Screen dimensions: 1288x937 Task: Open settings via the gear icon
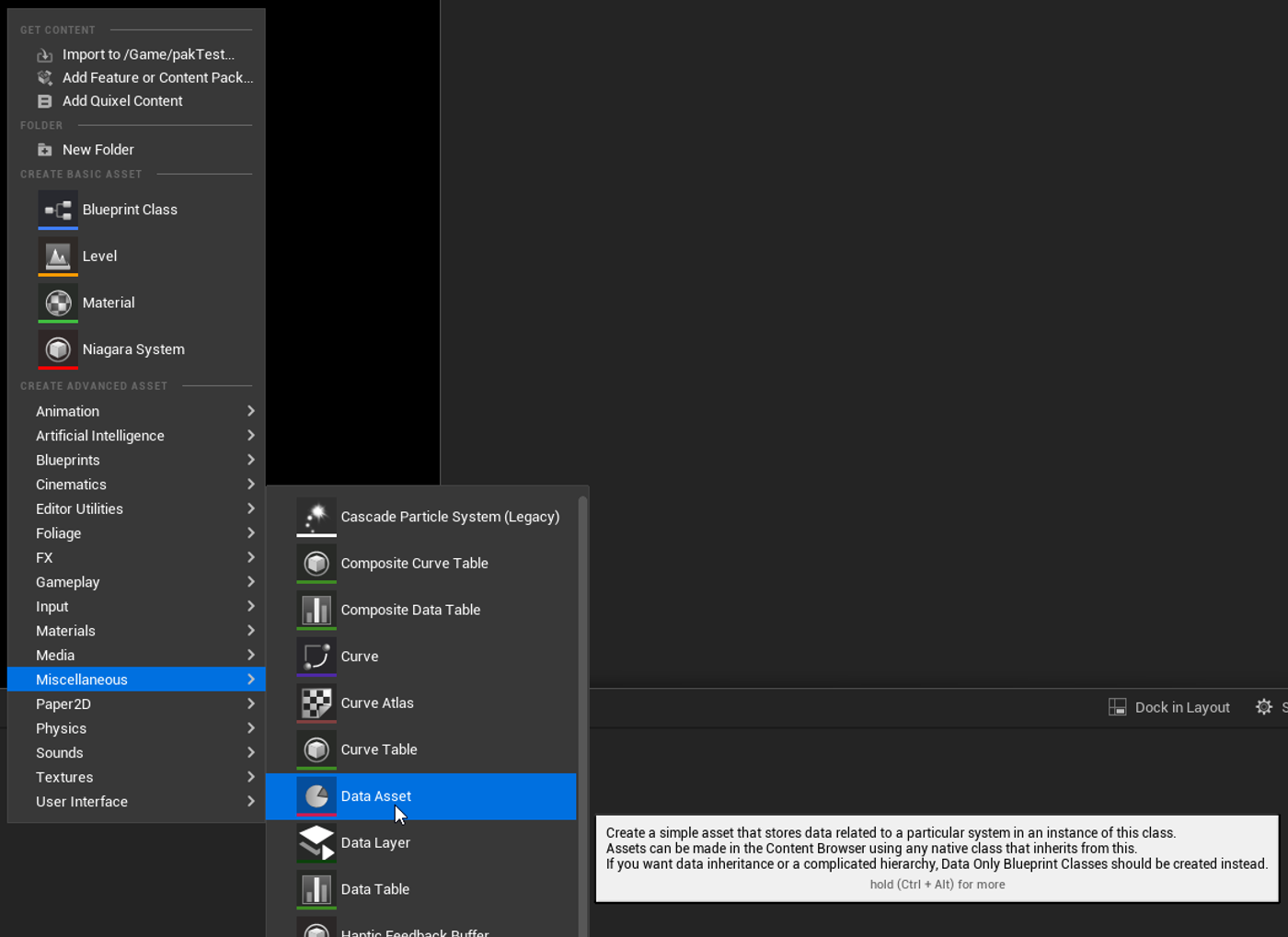coord(1264,707)
